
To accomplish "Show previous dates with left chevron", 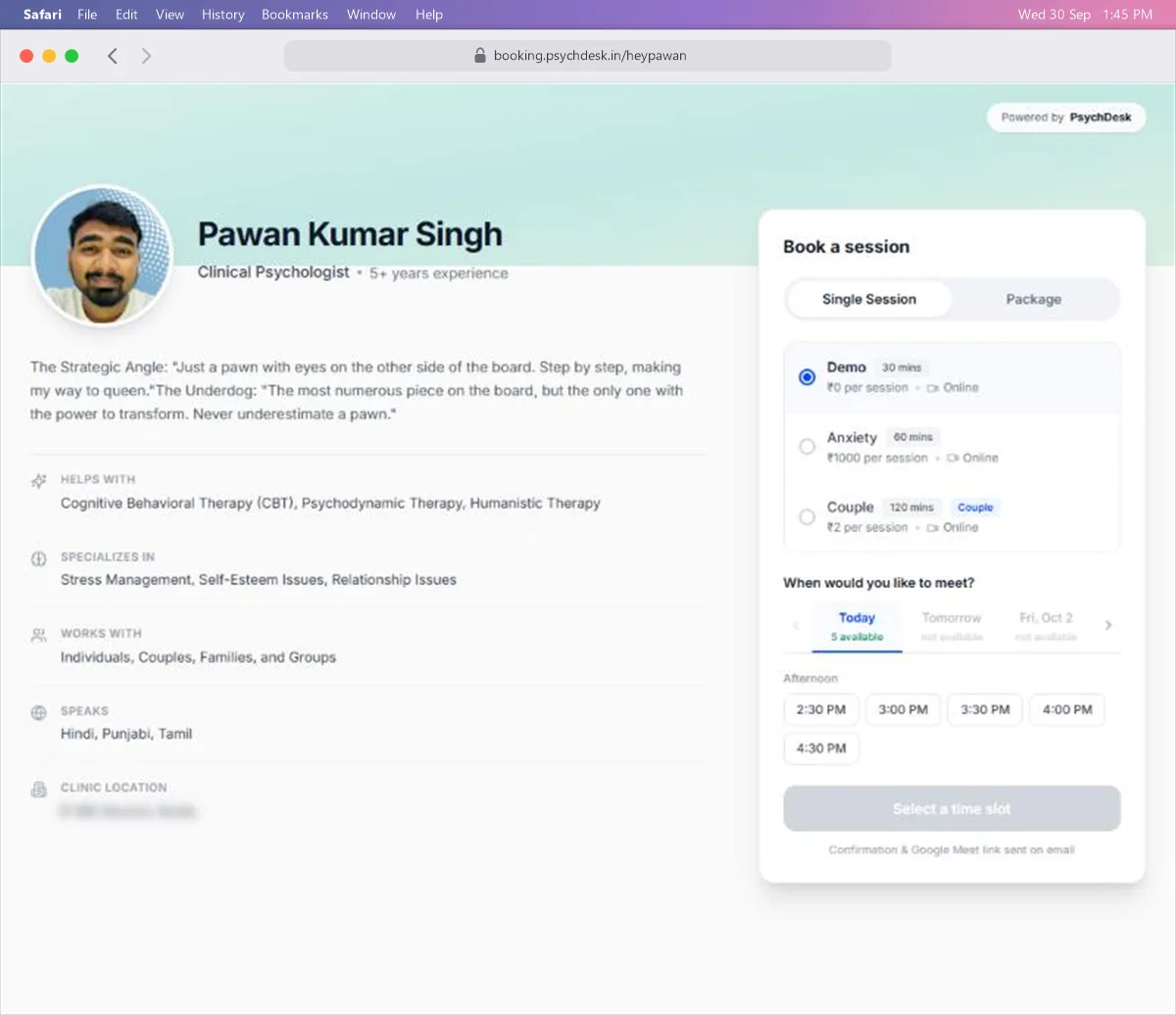I will tap(796, 625).
